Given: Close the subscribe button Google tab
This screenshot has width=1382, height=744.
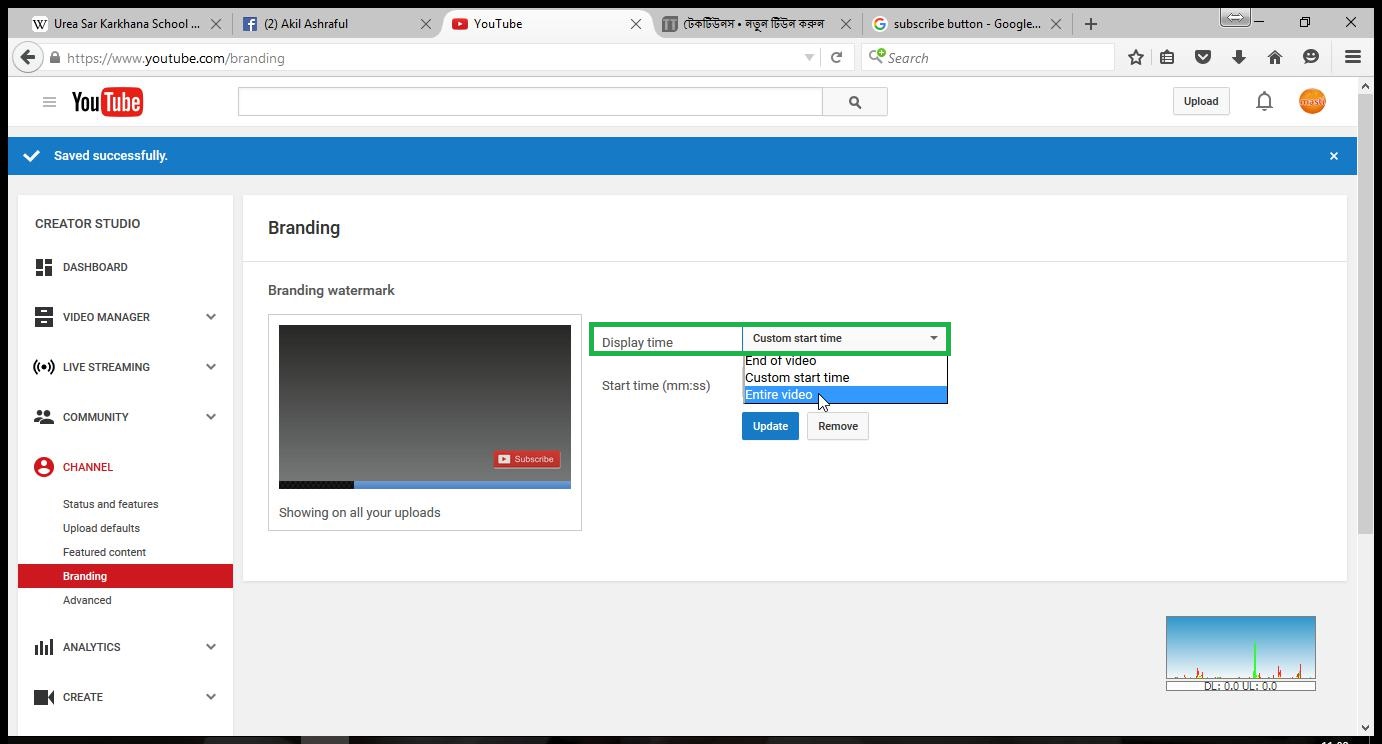Looking at the screenshot, I should point(1056,24).
